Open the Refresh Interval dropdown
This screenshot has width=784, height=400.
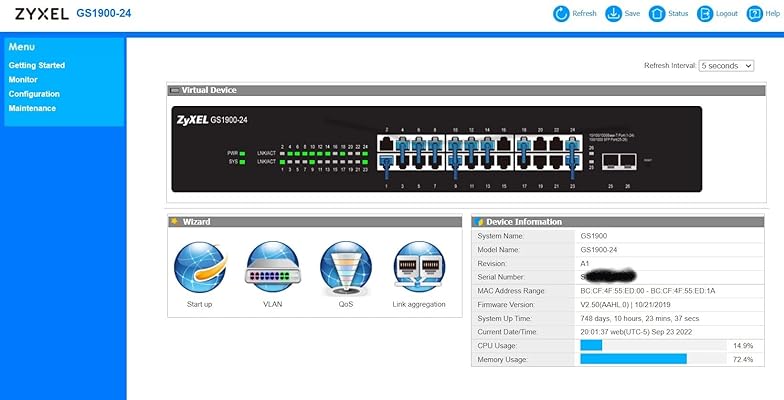726,65
